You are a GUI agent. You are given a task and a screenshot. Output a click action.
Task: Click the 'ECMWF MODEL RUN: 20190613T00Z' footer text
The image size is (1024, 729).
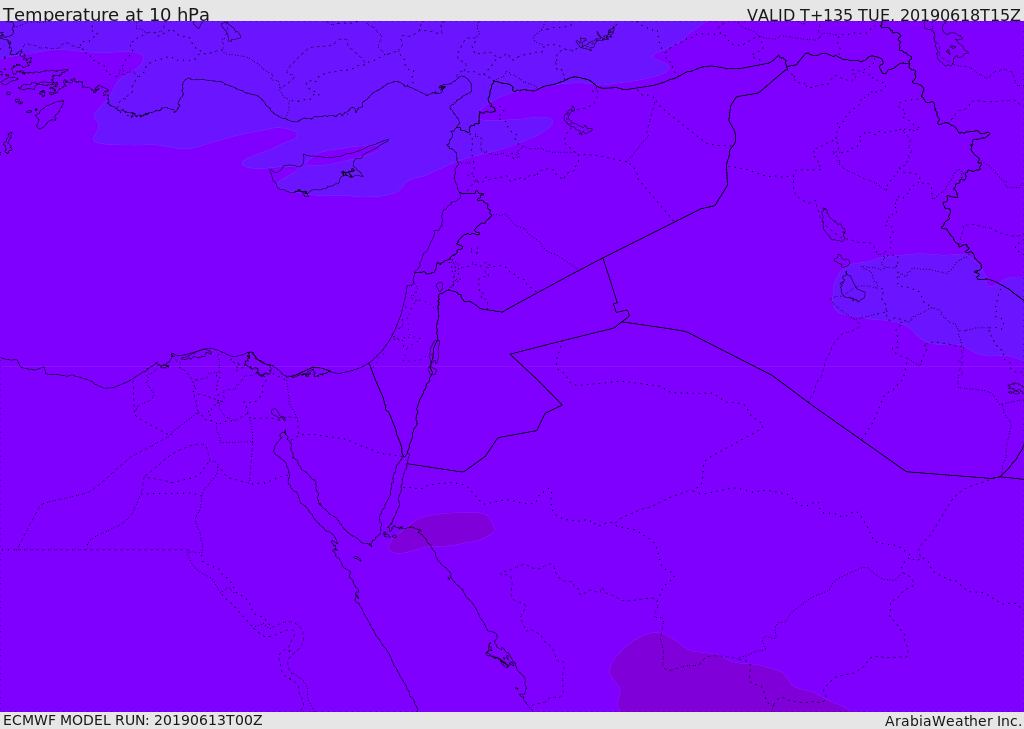(133, 720)
